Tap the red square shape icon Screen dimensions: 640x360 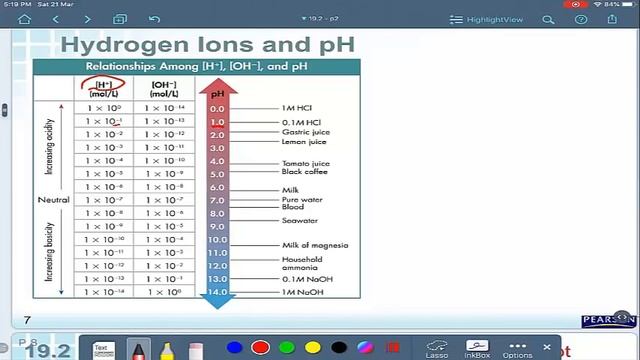click(x=392, y=347)
